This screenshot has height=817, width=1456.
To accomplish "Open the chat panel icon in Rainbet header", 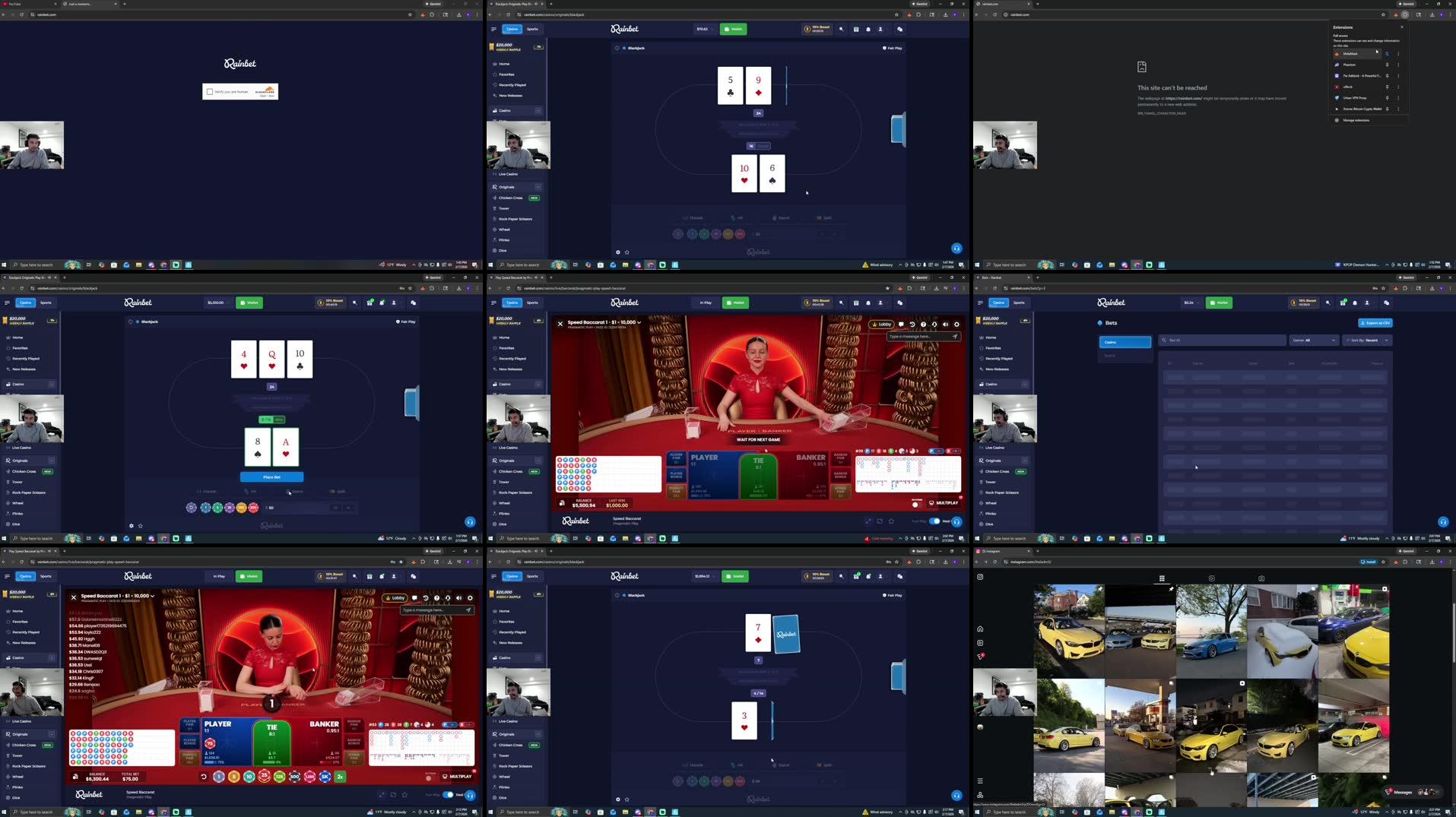I will [899, 29].
